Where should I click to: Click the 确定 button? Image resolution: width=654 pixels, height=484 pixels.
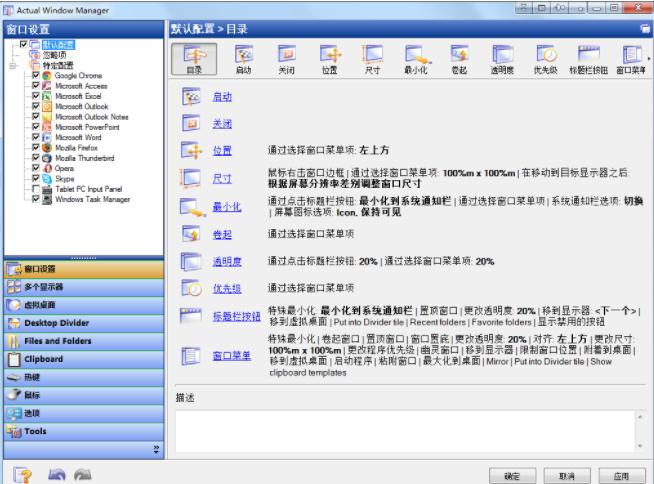pyautogui.click(x=512, y=476)
